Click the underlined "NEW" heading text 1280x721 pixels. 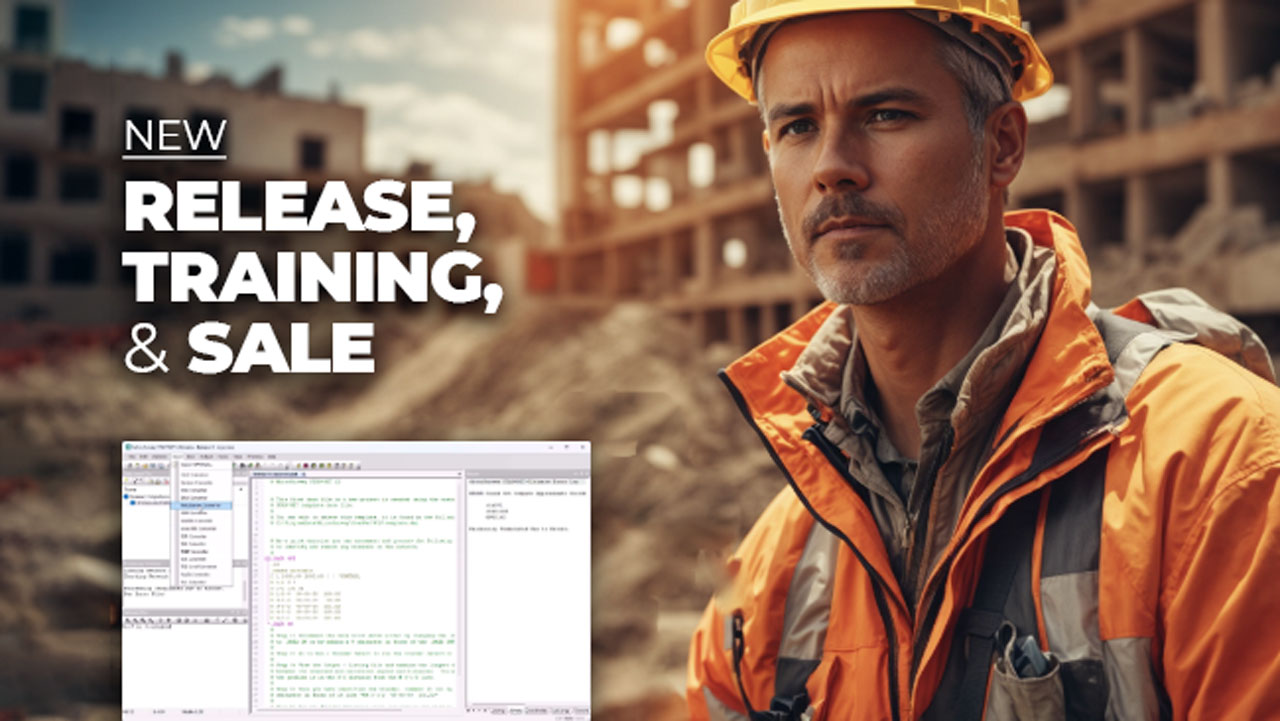[x=174, y=138]
